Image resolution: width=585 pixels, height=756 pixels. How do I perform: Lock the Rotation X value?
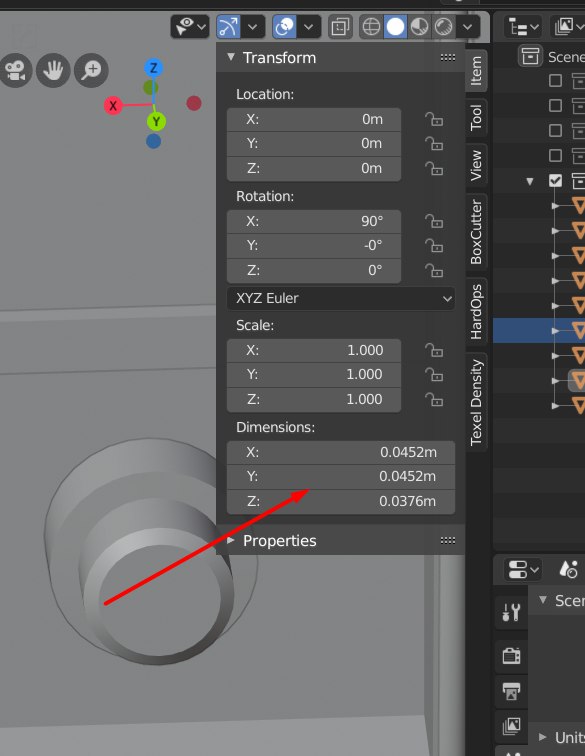434,221
